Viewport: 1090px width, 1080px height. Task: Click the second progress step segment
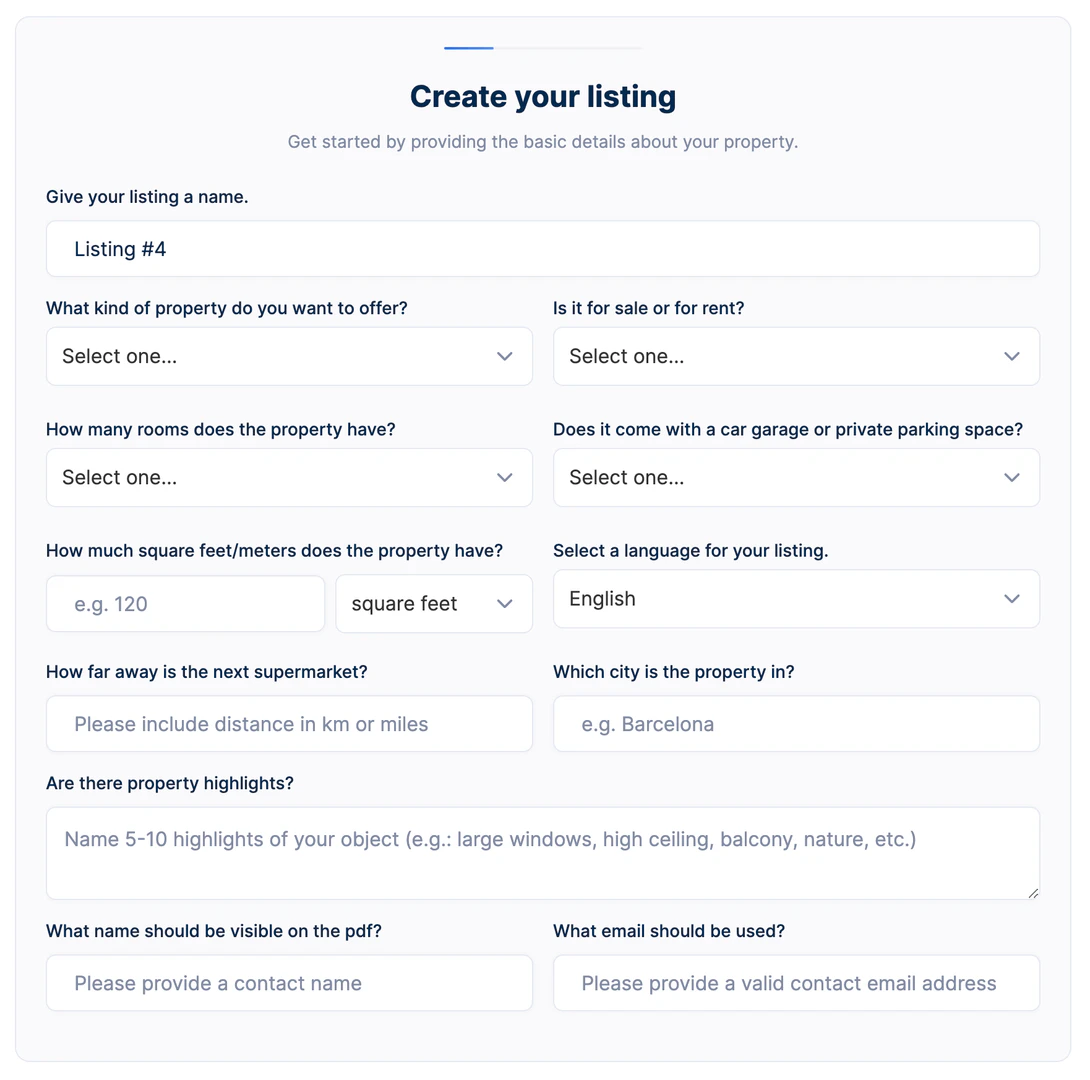pyautogui.click(x=566, y=47)
